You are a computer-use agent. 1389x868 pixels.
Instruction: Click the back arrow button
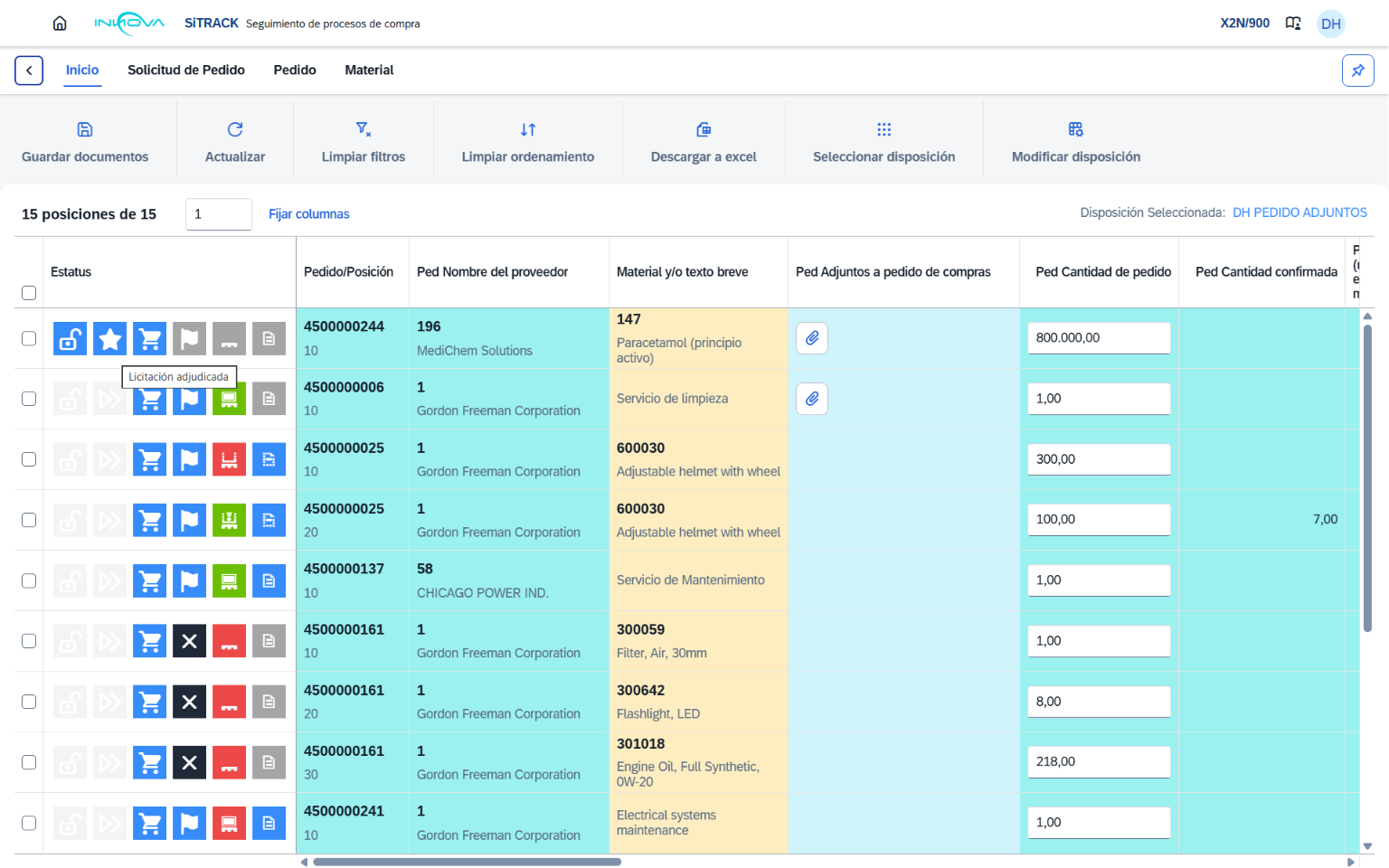(29, 71)
